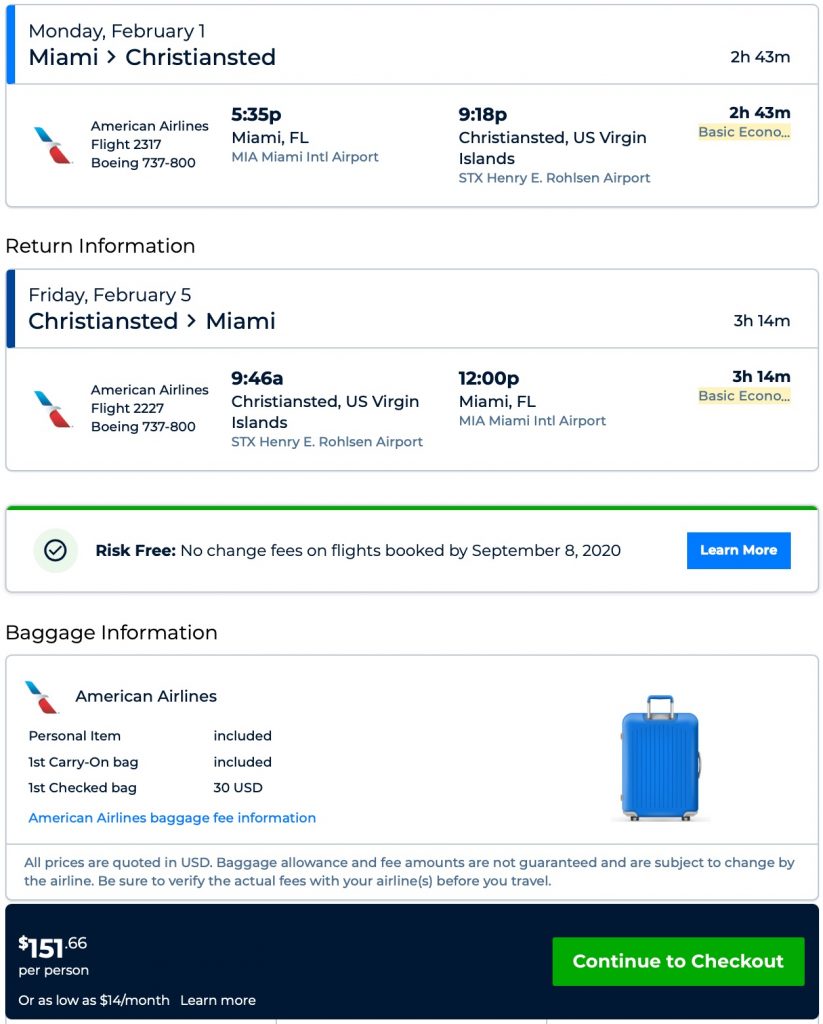This screenshot has width=823, height=1024.
Task: Click the Flight 2317 details text
Action: point(124,145)
